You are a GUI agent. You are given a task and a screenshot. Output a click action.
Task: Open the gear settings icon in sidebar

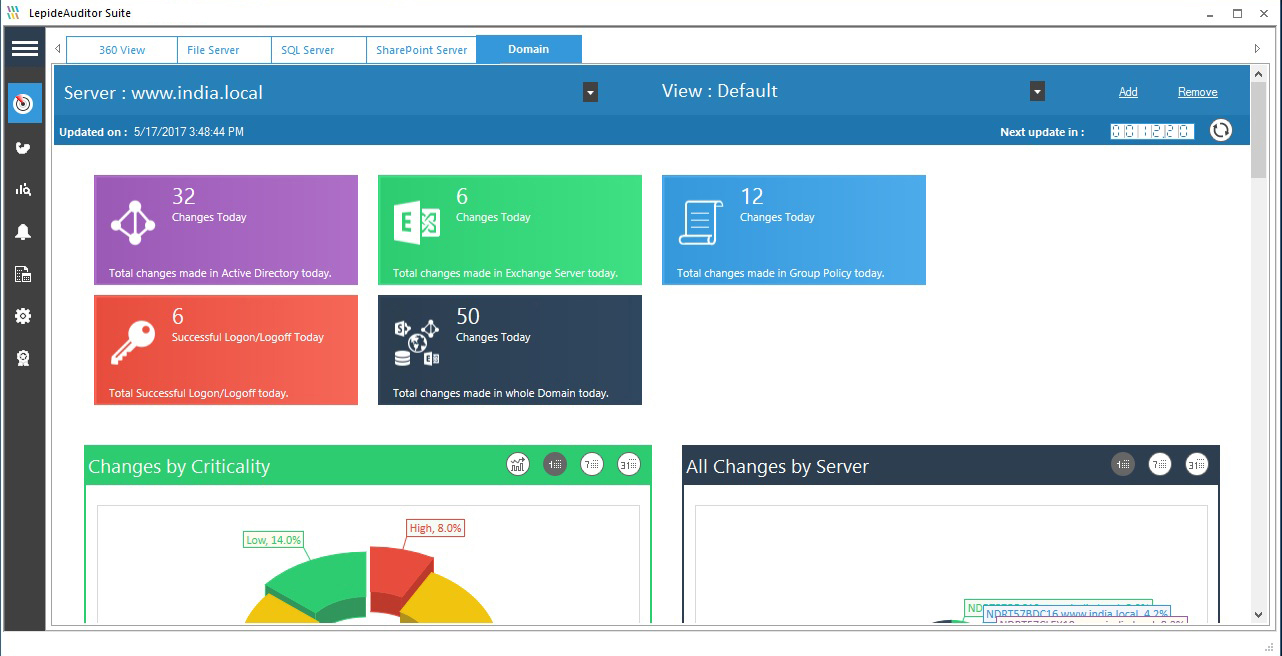pos(23,316)
